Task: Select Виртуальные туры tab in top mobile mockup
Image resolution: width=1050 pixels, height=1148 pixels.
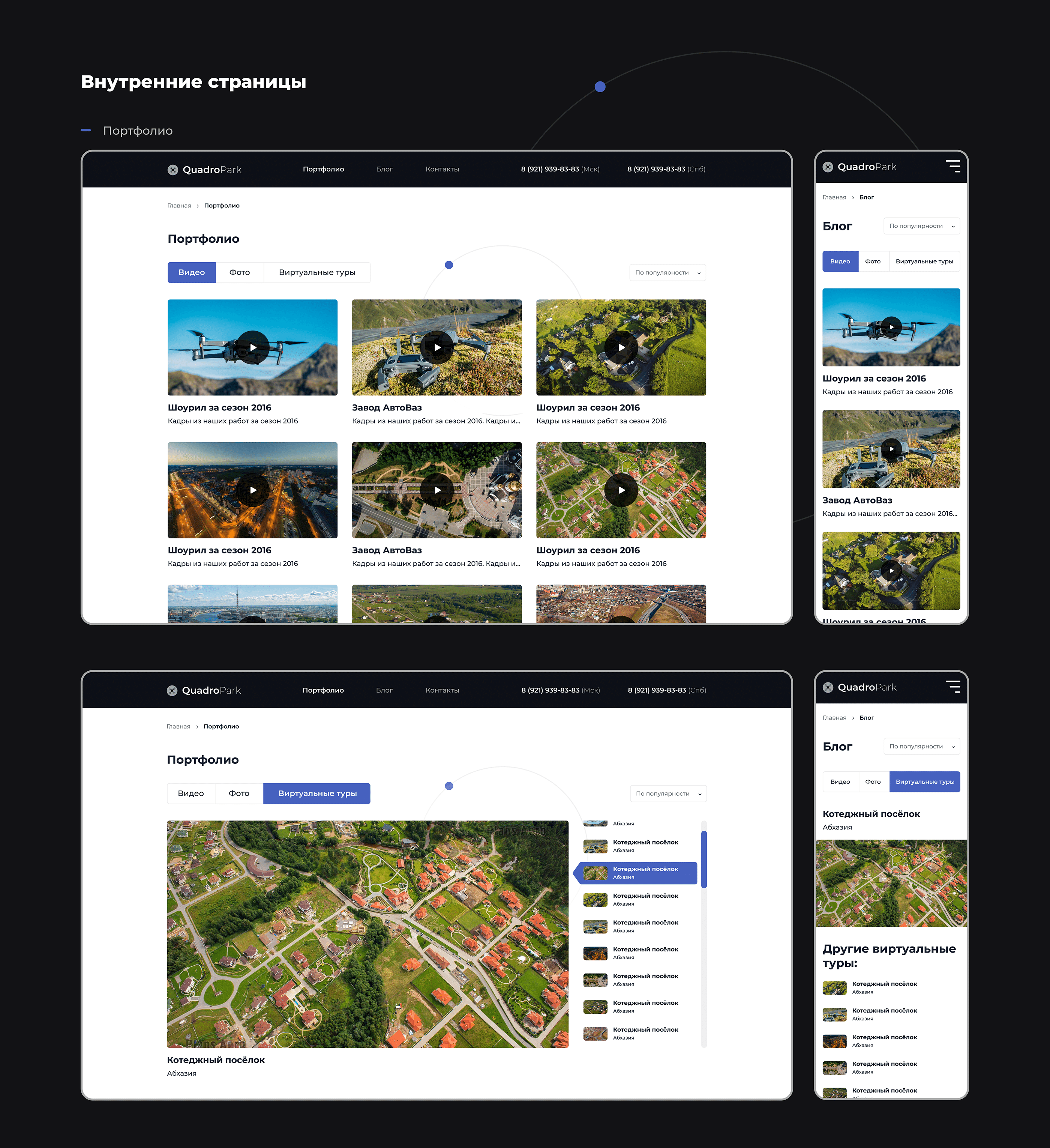Action: click(x=924, y=261)
